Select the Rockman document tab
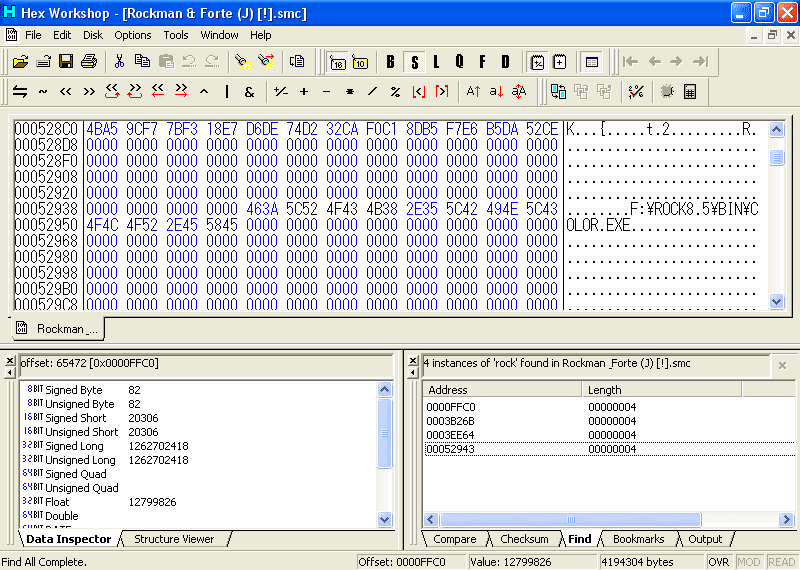Viewport: 800px width, 570px height. pos(58,329)
